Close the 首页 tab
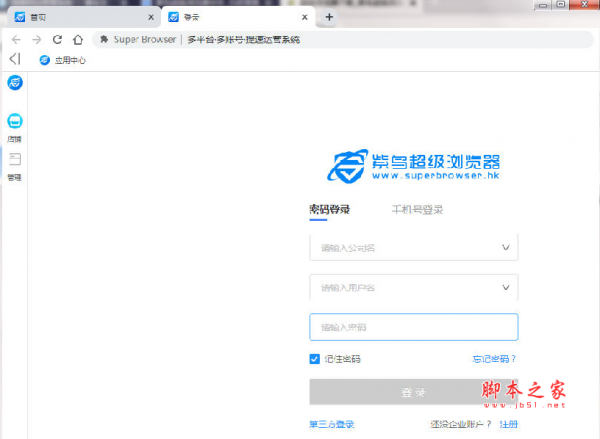 pyautogui.click(x=151, y=17)
